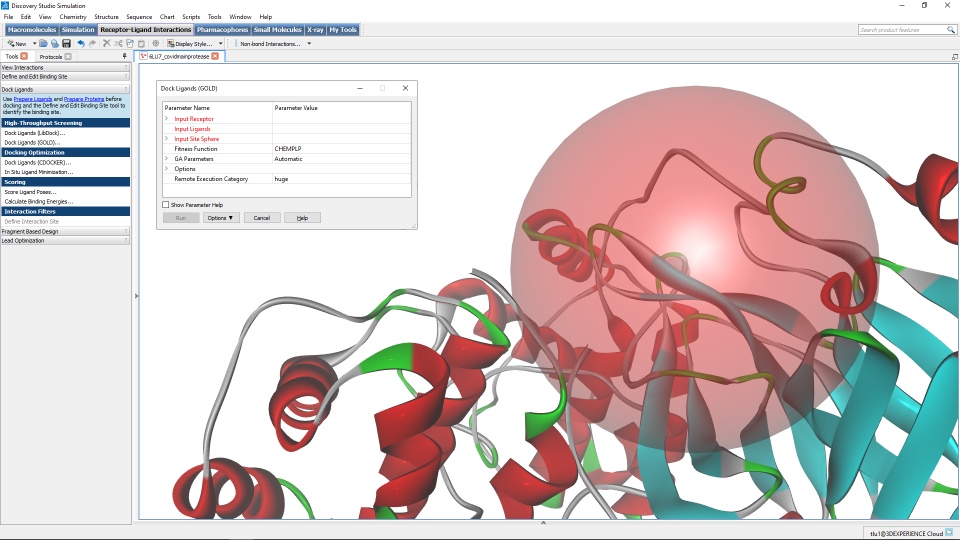The height and width of the screenshot is (540, 960).
Task: Open a file using the folder icon
Action: [43, 43]
